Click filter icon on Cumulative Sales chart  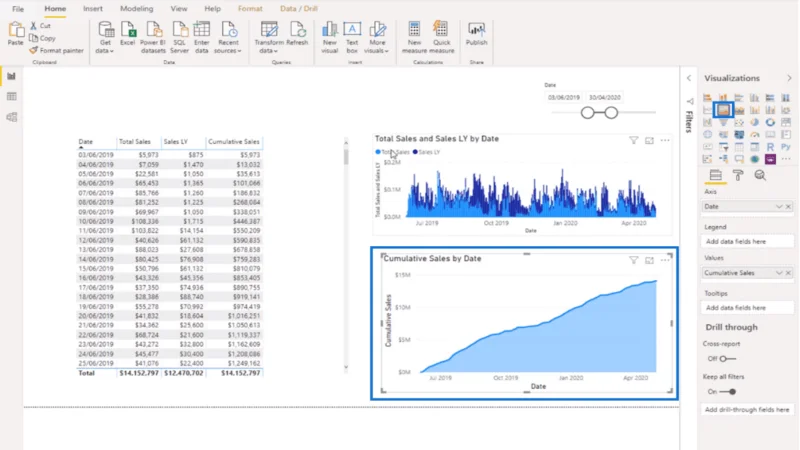(x=633, y=260)
